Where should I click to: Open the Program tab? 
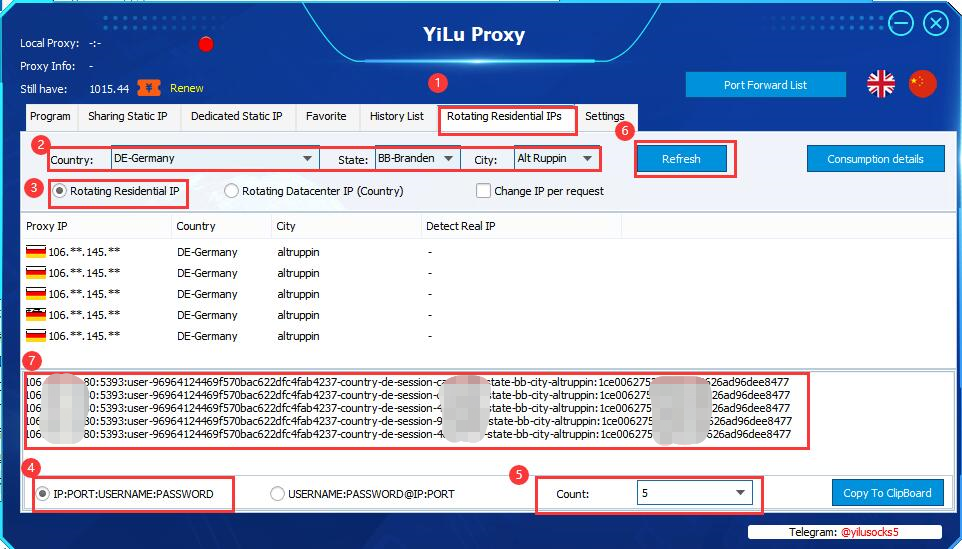[50, 117]
